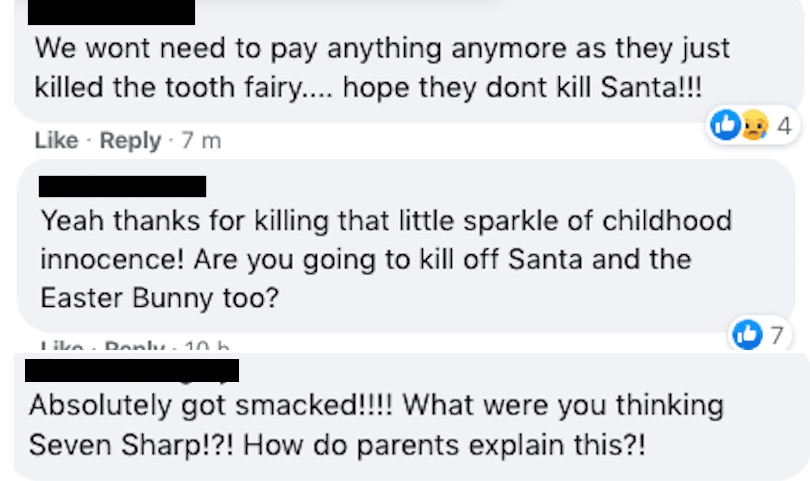Screen dimensions: 810x481
Task: Click the blue thumbs-up reaction on the tooth fairy comment
Action: 721,126
